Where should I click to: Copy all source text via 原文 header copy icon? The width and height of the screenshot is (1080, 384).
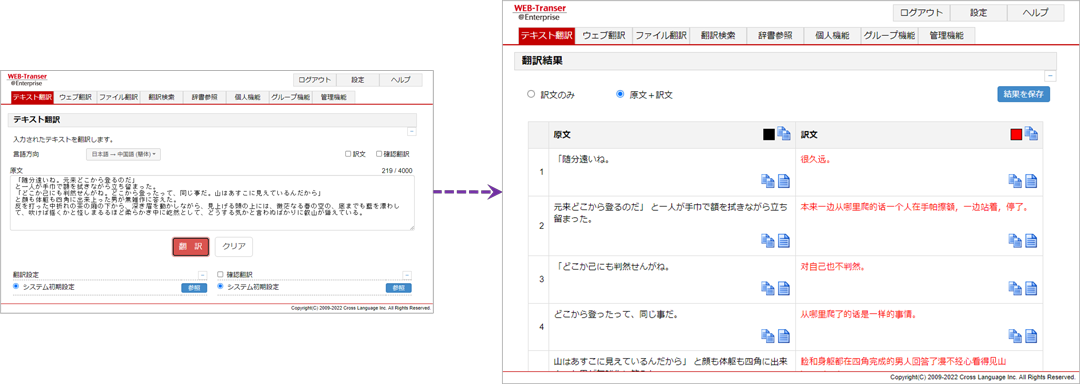pos(783,134)
